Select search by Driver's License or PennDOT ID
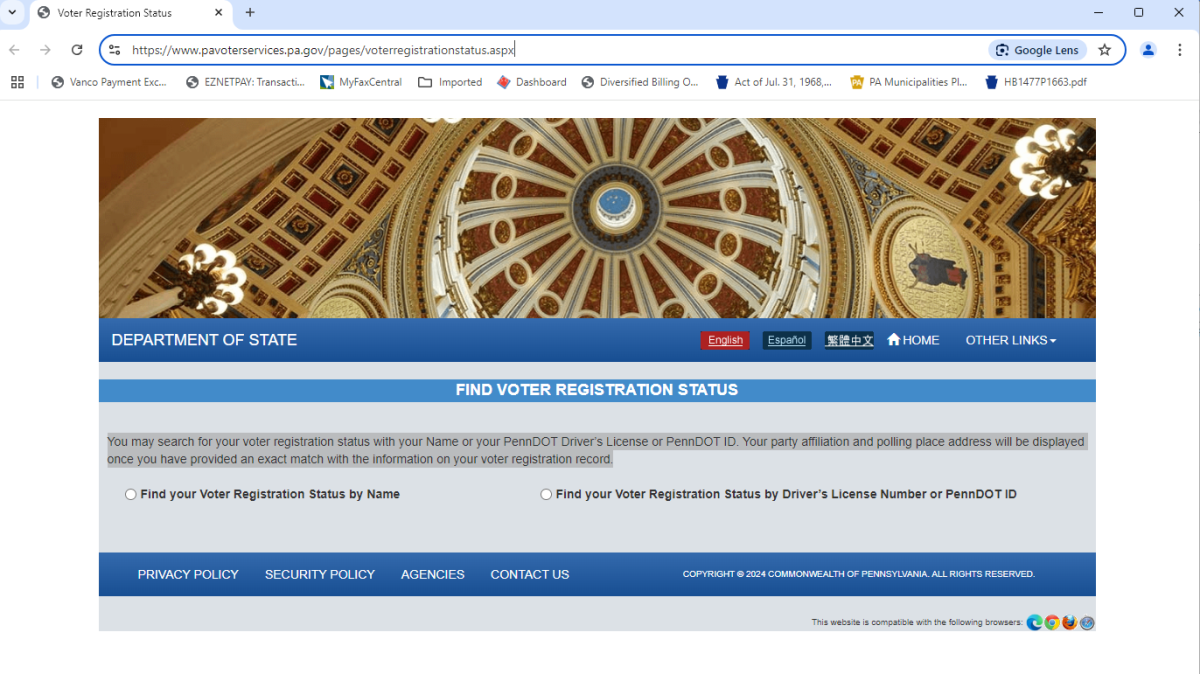Screen dimensions: 1200x674 546,494
